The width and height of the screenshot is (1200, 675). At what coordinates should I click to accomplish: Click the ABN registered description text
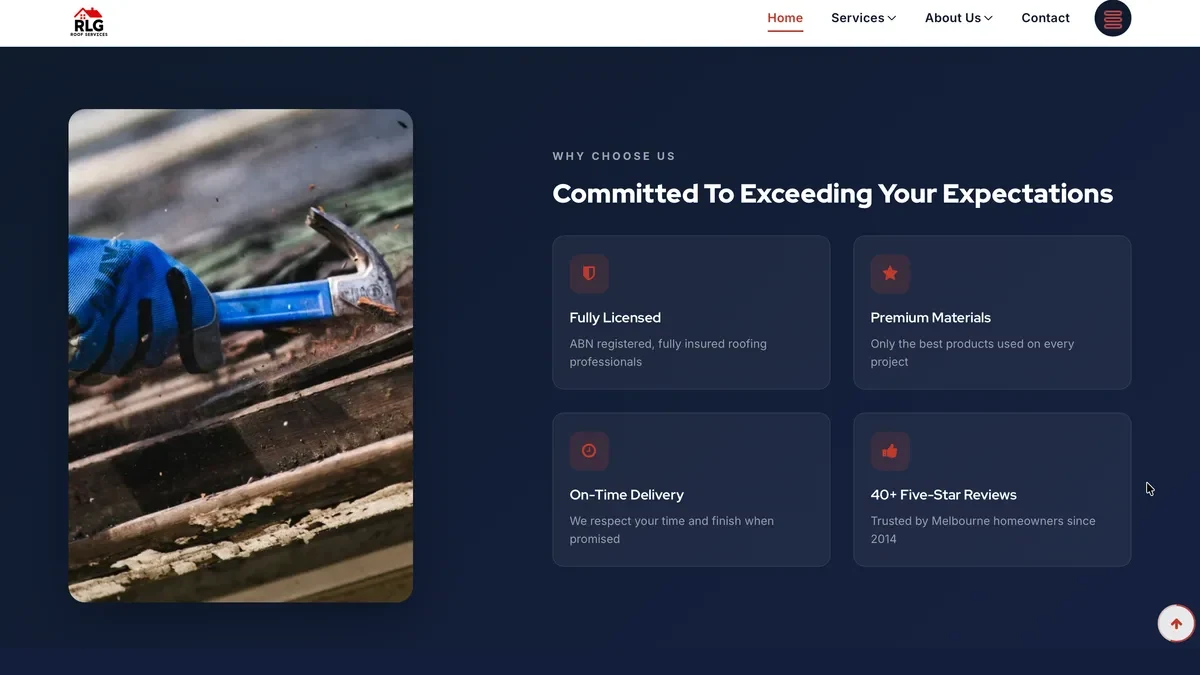[668, 353]
